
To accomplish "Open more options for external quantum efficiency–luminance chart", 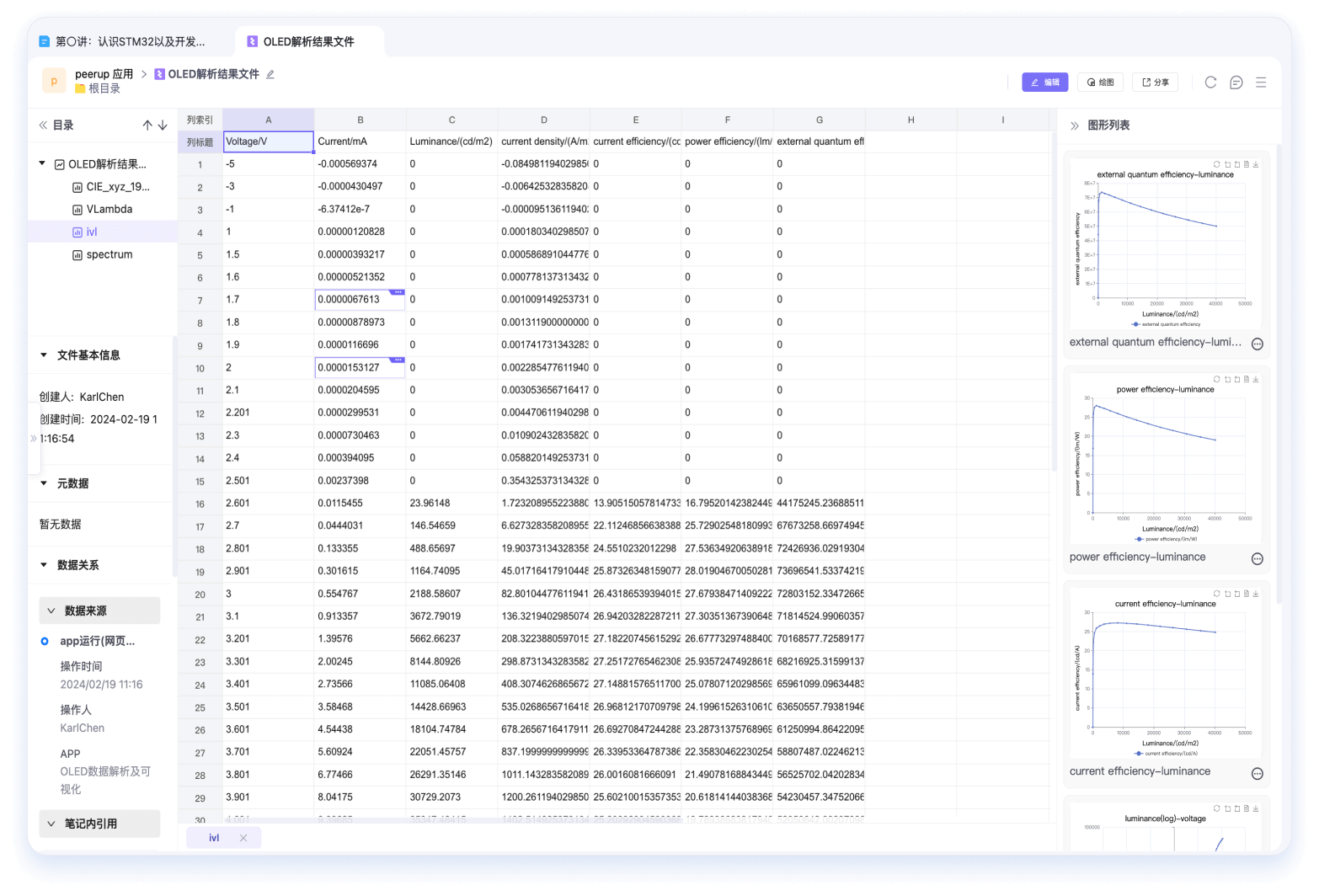I will point(1258,344).
